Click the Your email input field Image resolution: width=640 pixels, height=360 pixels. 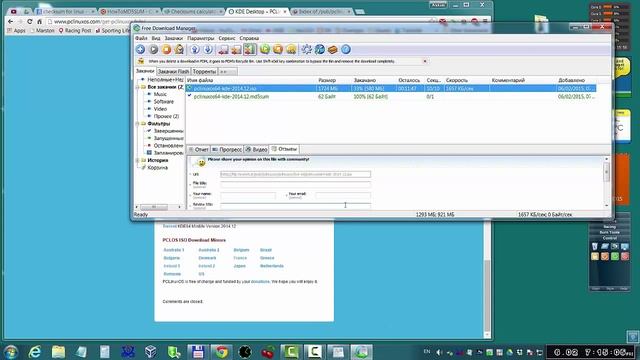[x=343, y=196]
